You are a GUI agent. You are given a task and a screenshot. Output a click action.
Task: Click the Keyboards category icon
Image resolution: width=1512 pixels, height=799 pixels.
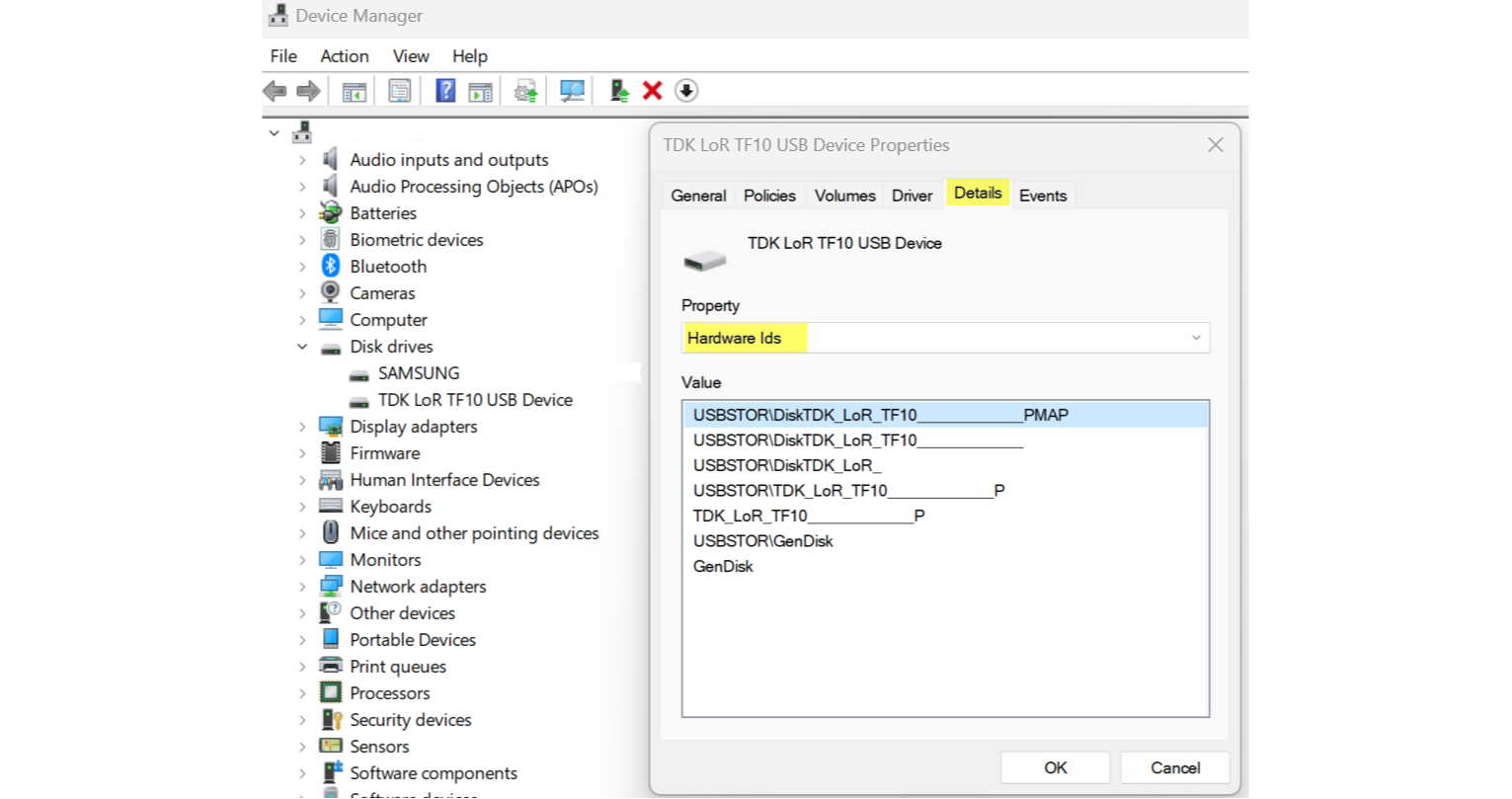(x=331, y=507)
